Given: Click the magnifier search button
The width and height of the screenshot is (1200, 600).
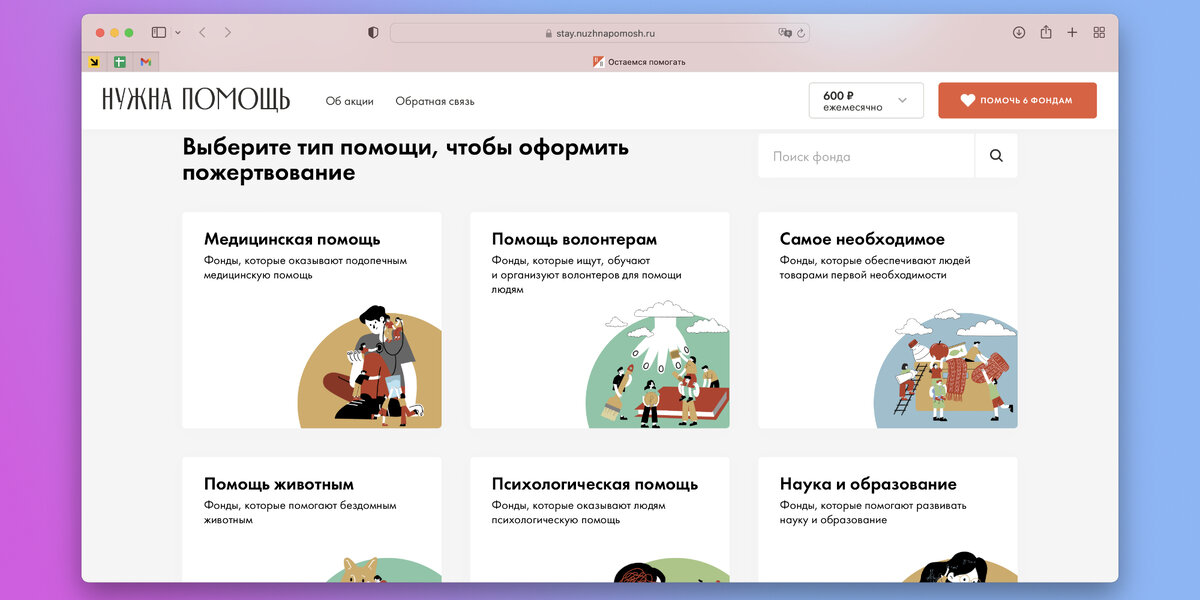Looking at the screenshot, I should 996,156.
